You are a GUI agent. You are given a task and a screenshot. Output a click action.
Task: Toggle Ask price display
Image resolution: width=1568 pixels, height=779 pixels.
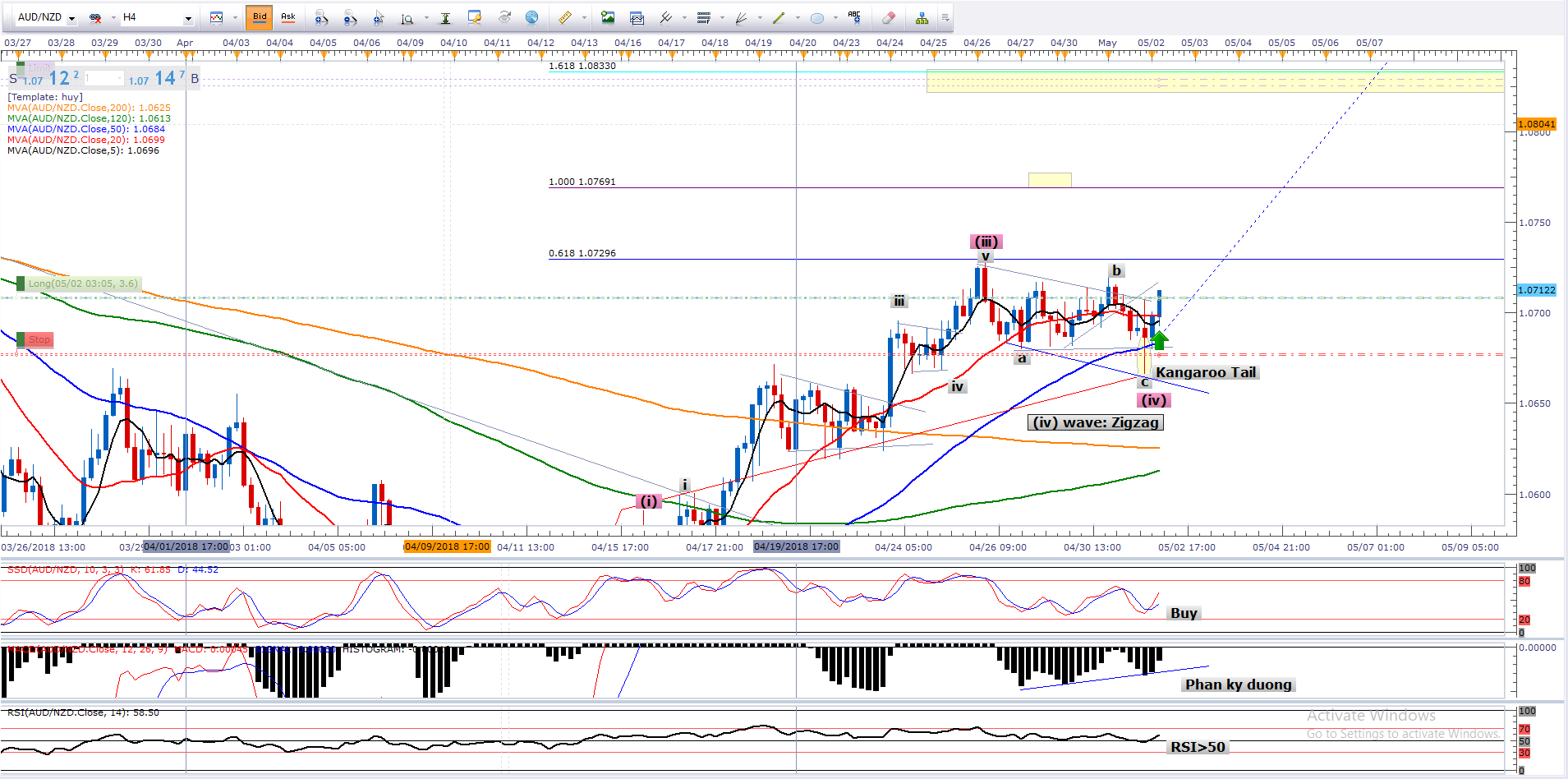point(288,17)
